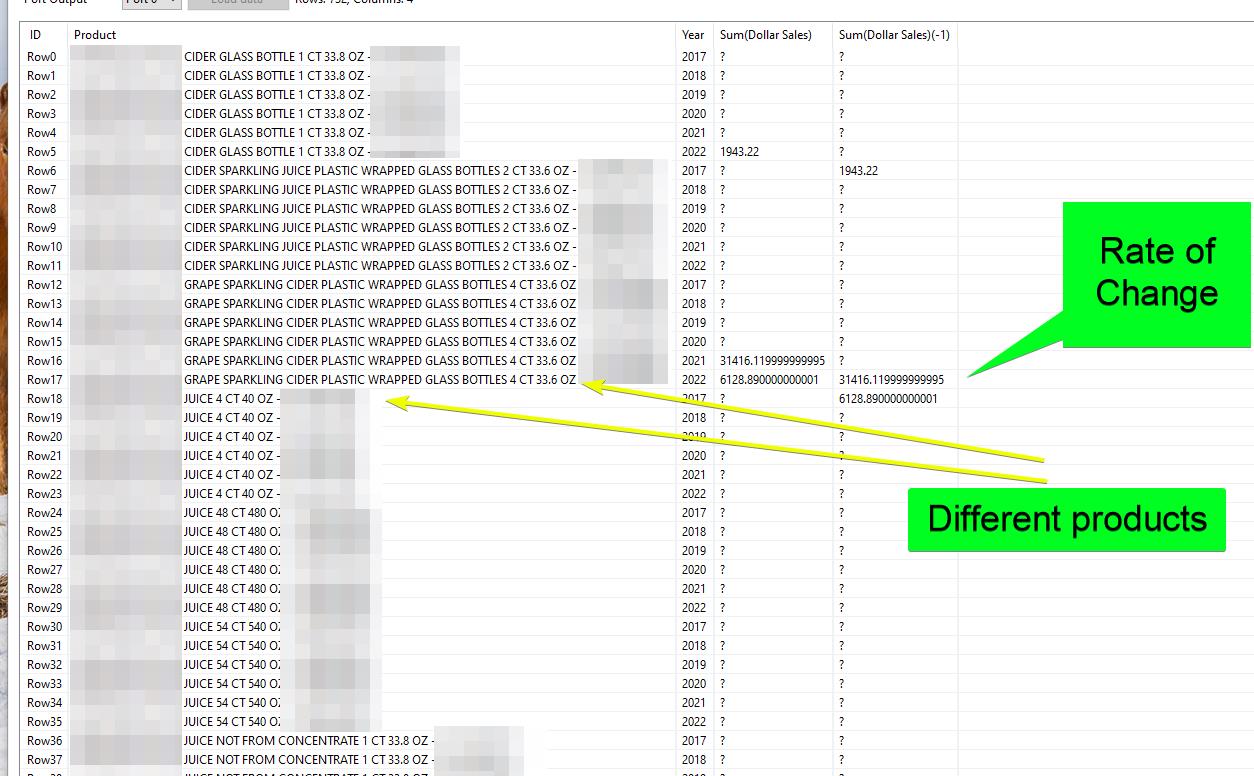Select the Row11 ID cell
The width and height of the screenshot is (1254, 776).
(x=44, y=266)
